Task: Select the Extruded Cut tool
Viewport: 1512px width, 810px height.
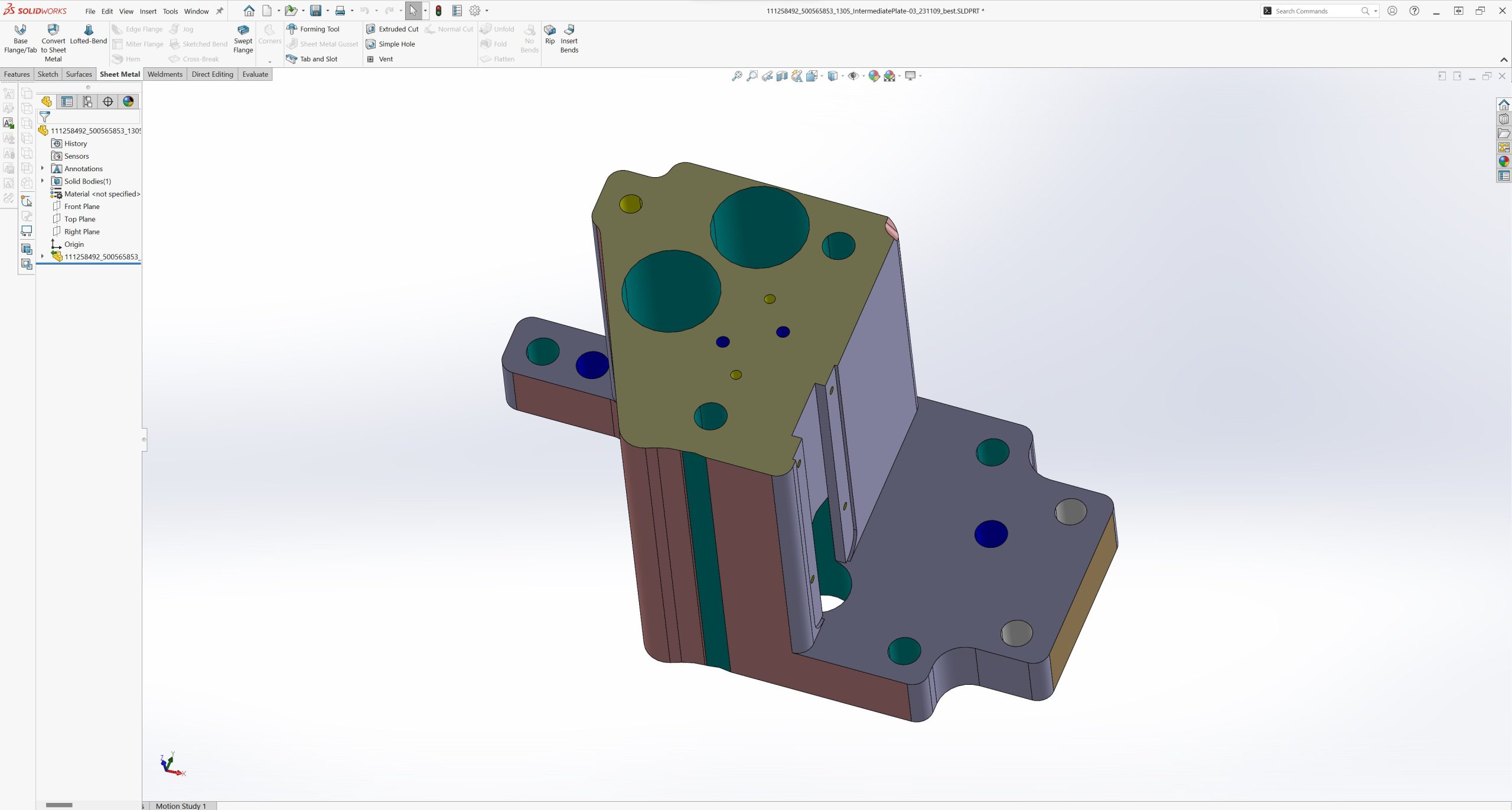Action: 392,29
